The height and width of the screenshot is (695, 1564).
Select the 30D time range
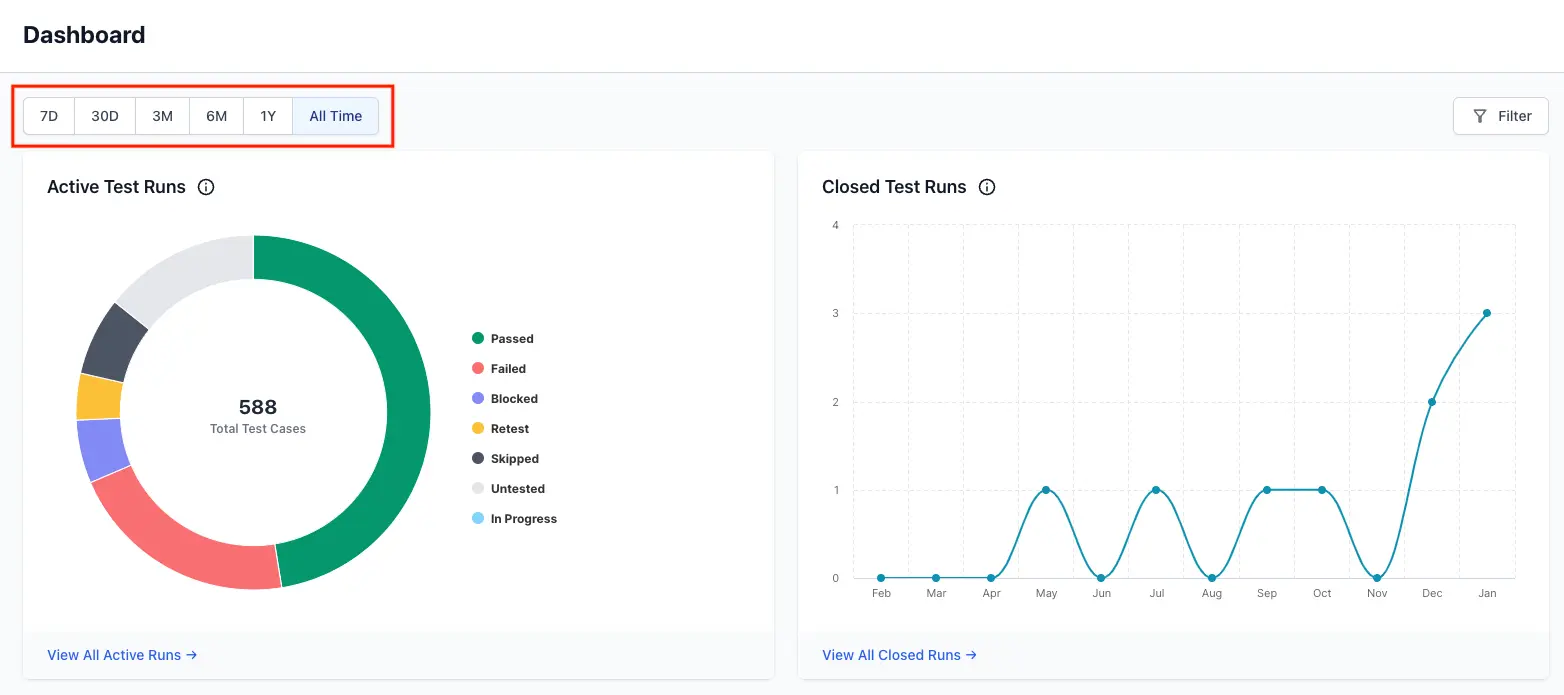(x=105, y=116)
